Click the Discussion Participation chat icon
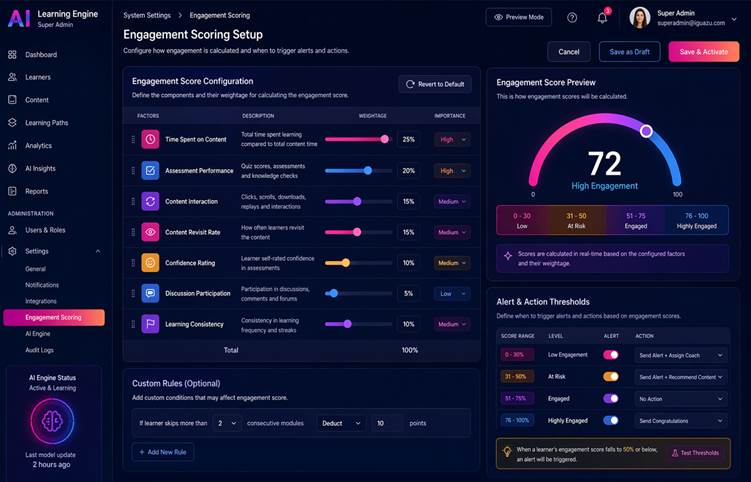The image size is (751, 482). point(150,293)
